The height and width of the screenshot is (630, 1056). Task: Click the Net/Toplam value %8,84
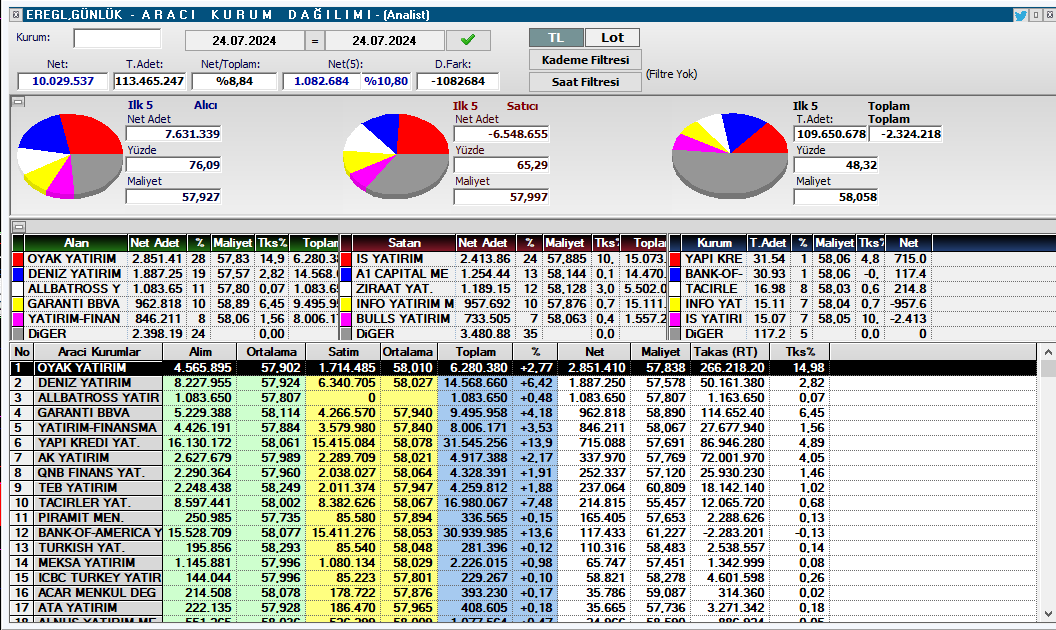point(234,81)
